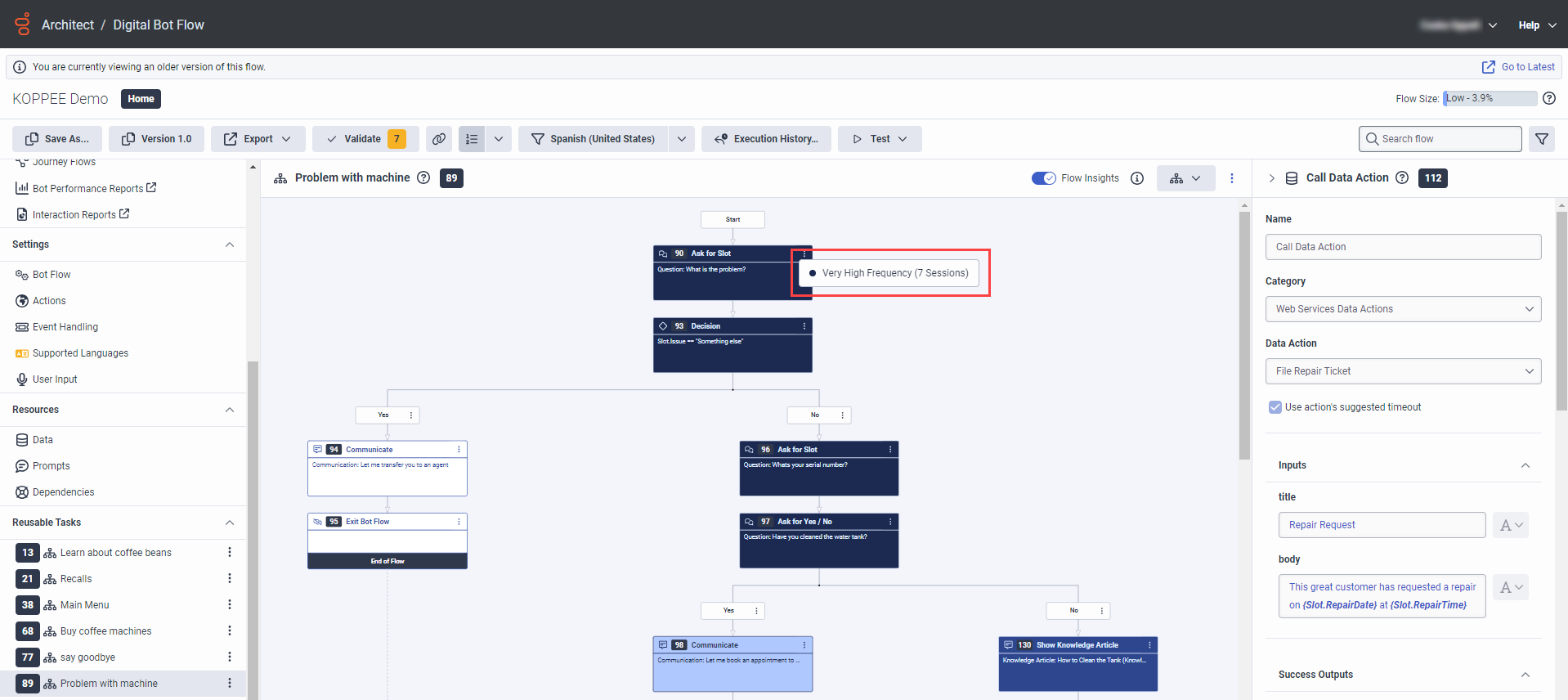
Task: Click three-dot menu on Decision node 93
Action: 804,326
